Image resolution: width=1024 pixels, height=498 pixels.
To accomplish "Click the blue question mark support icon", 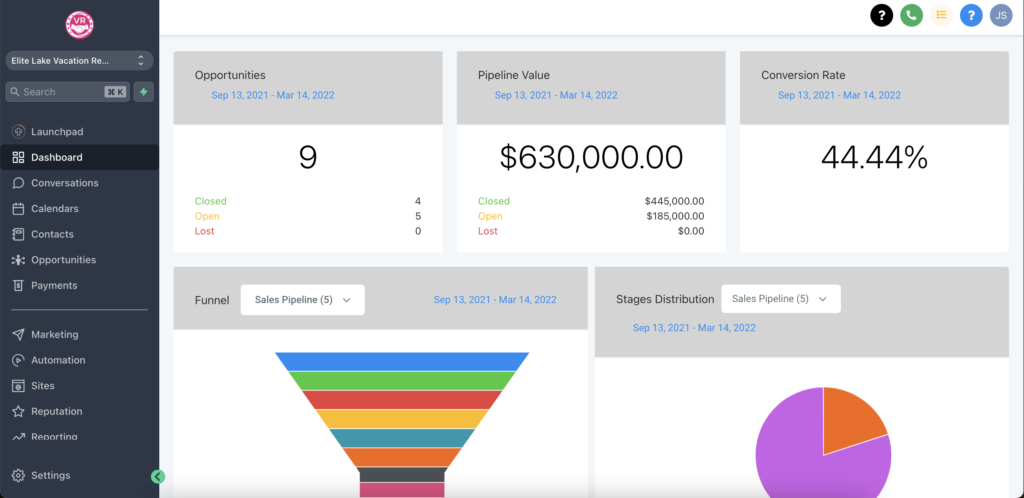I will click(971, 15).
